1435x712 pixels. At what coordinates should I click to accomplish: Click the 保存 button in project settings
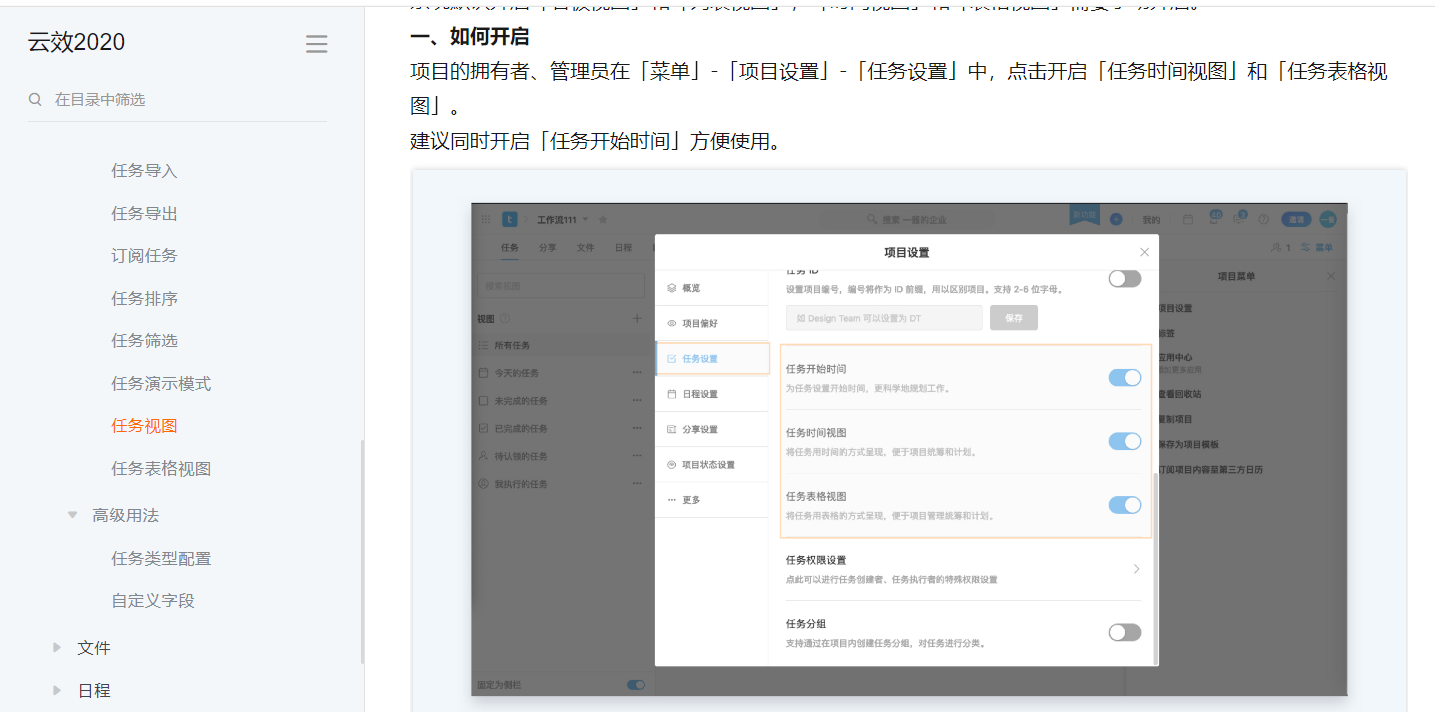(x=1013, y=316)
